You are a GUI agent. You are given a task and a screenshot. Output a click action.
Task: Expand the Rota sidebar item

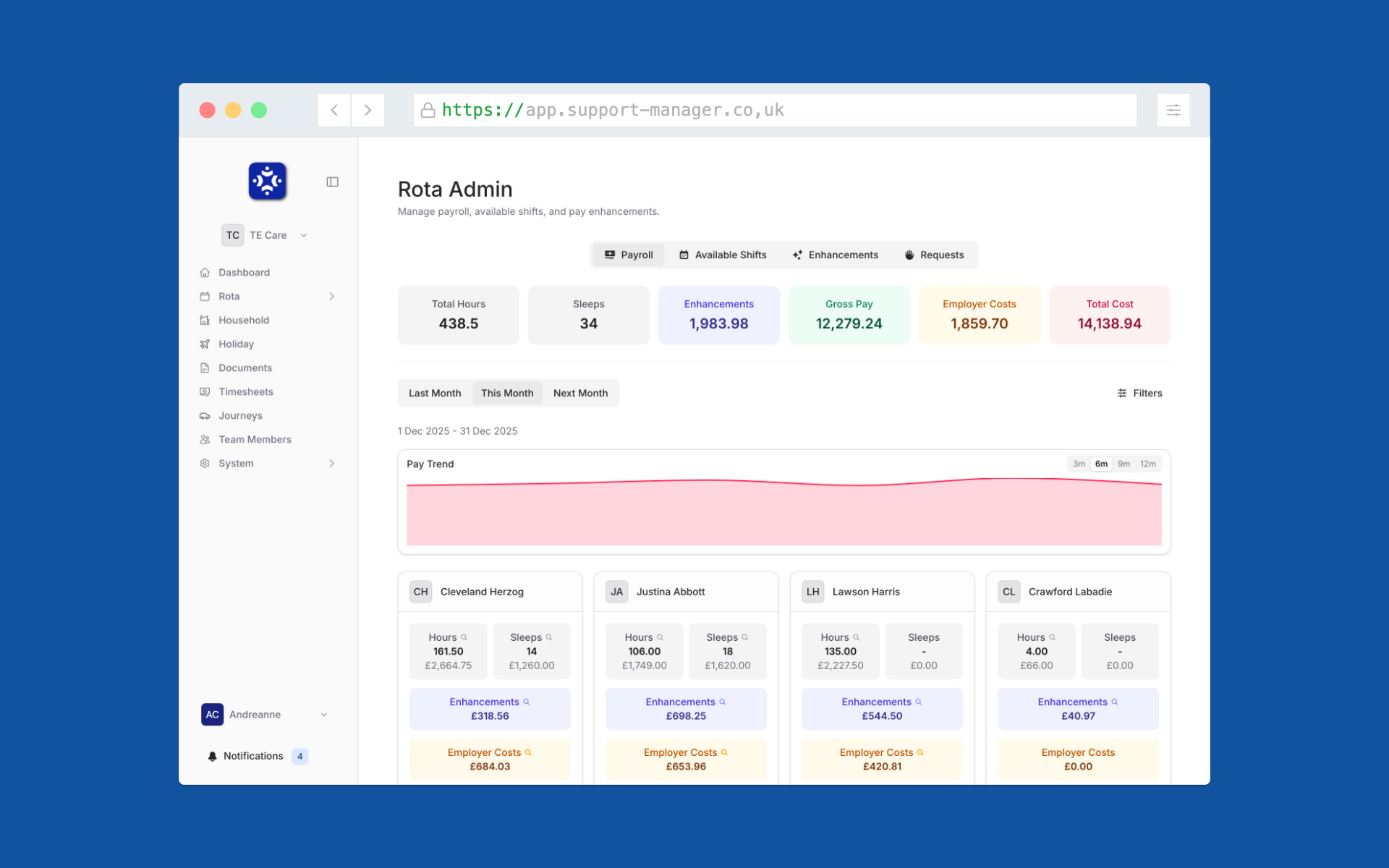click(x=331, y=296)
